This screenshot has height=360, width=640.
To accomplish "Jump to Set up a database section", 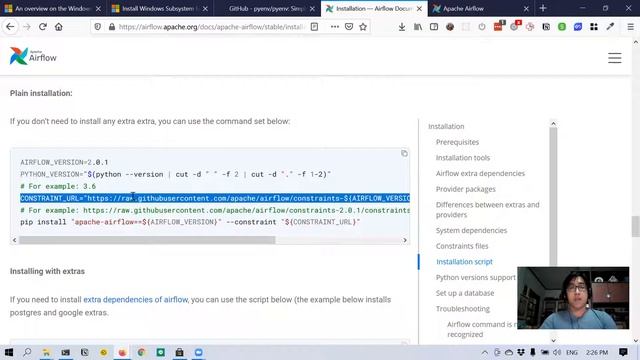I will (464, 293).
